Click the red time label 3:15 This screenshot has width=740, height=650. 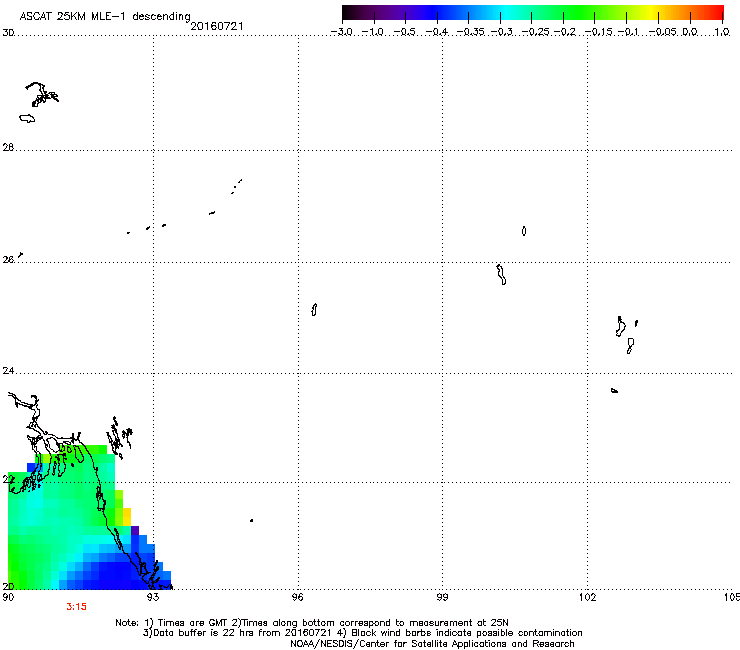(x=76, y=607)
